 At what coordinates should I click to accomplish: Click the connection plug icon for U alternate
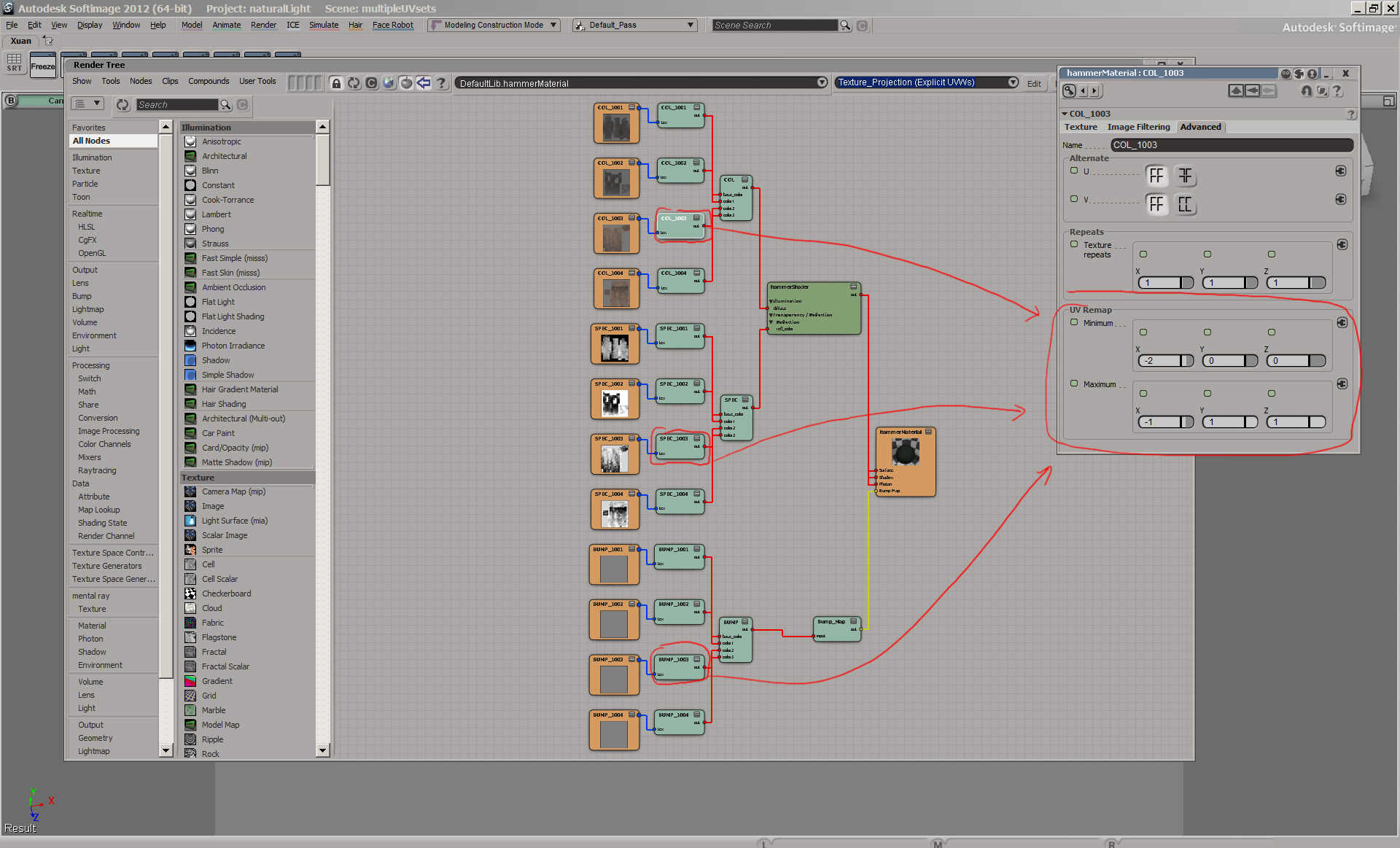pos(1340,171)
